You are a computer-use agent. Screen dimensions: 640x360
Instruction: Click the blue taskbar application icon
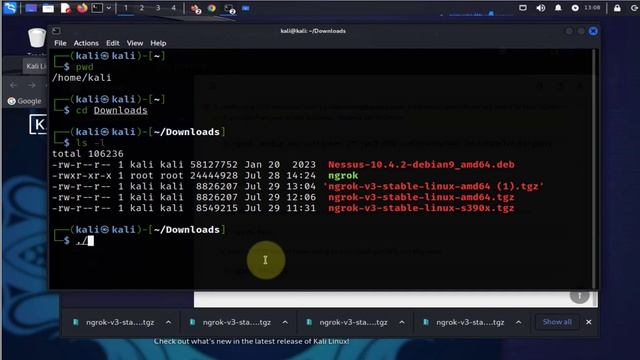[x=246, y=8]
